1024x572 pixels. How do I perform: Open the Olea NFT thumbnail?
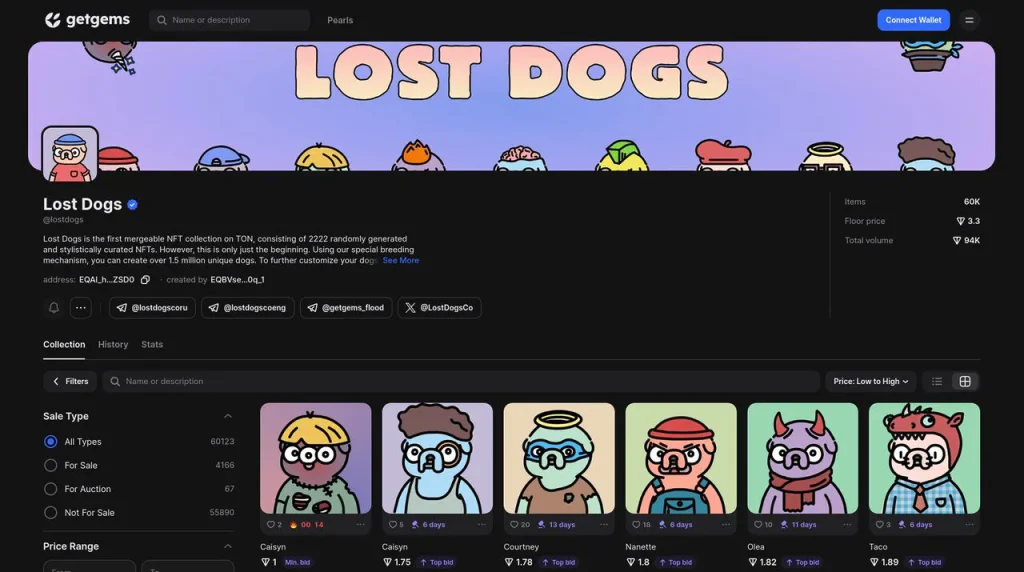(x=803, y=458)
